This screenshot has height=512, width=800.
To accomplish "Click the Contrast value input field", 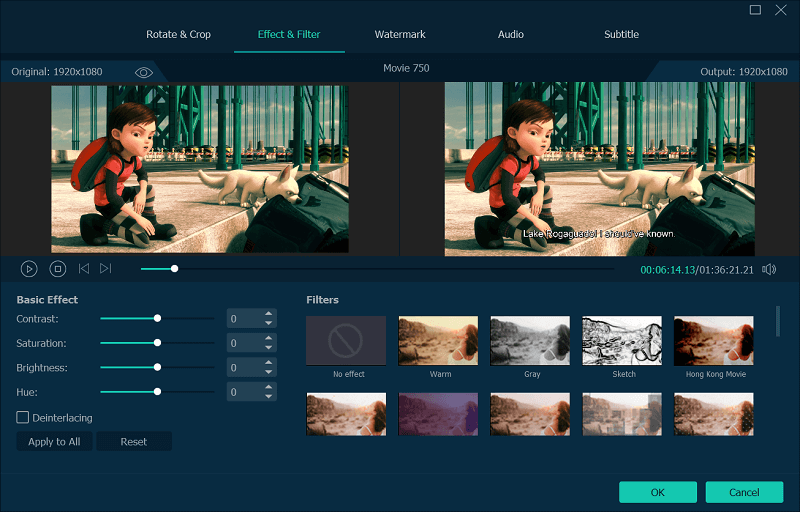I will (245, 319).
